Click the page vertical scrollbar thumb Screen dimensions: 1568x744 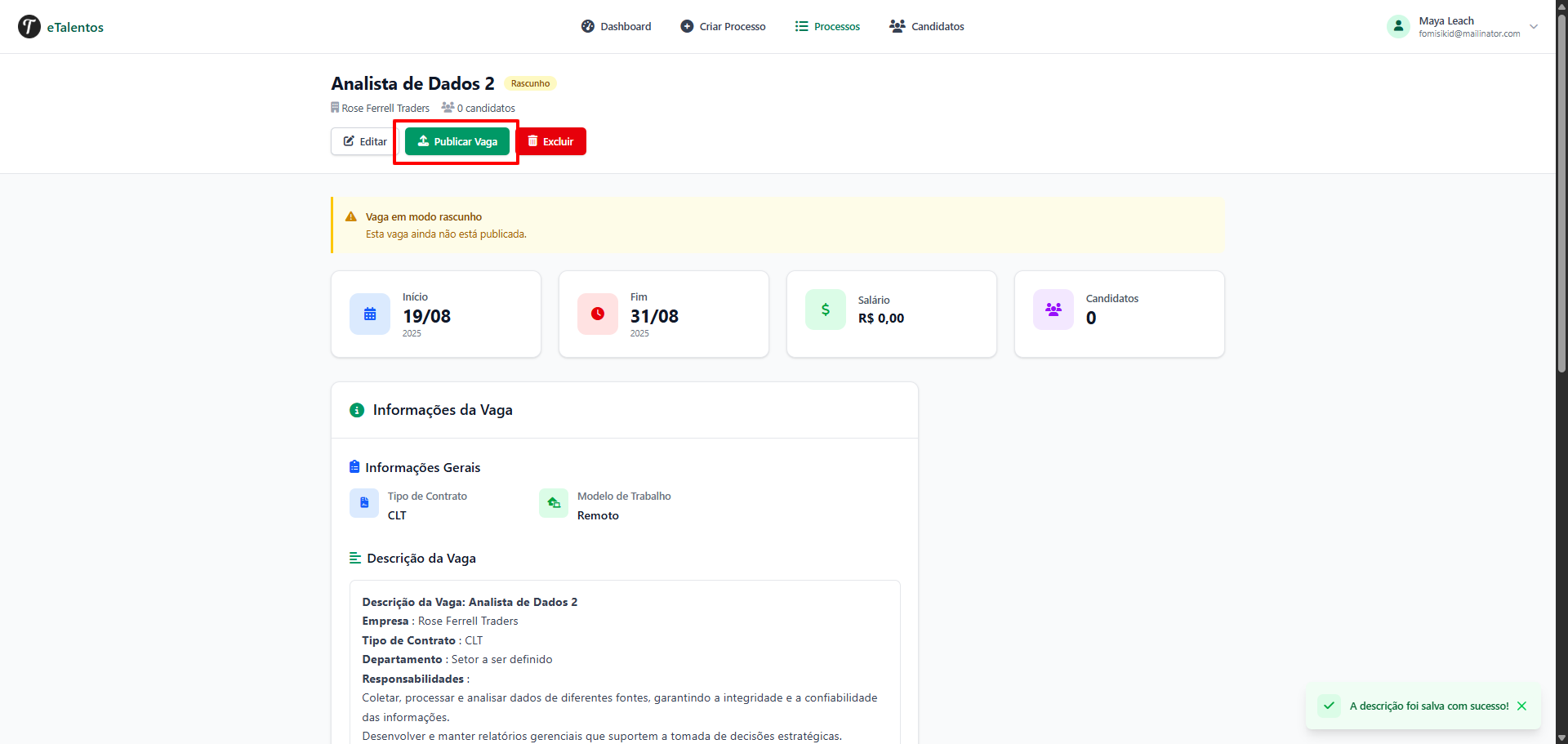[x=1561, y=193]
